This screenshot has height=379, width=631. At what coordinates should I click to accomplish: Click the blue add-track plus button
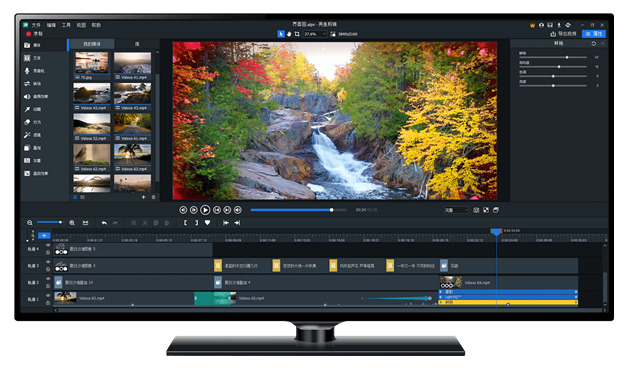44,235
